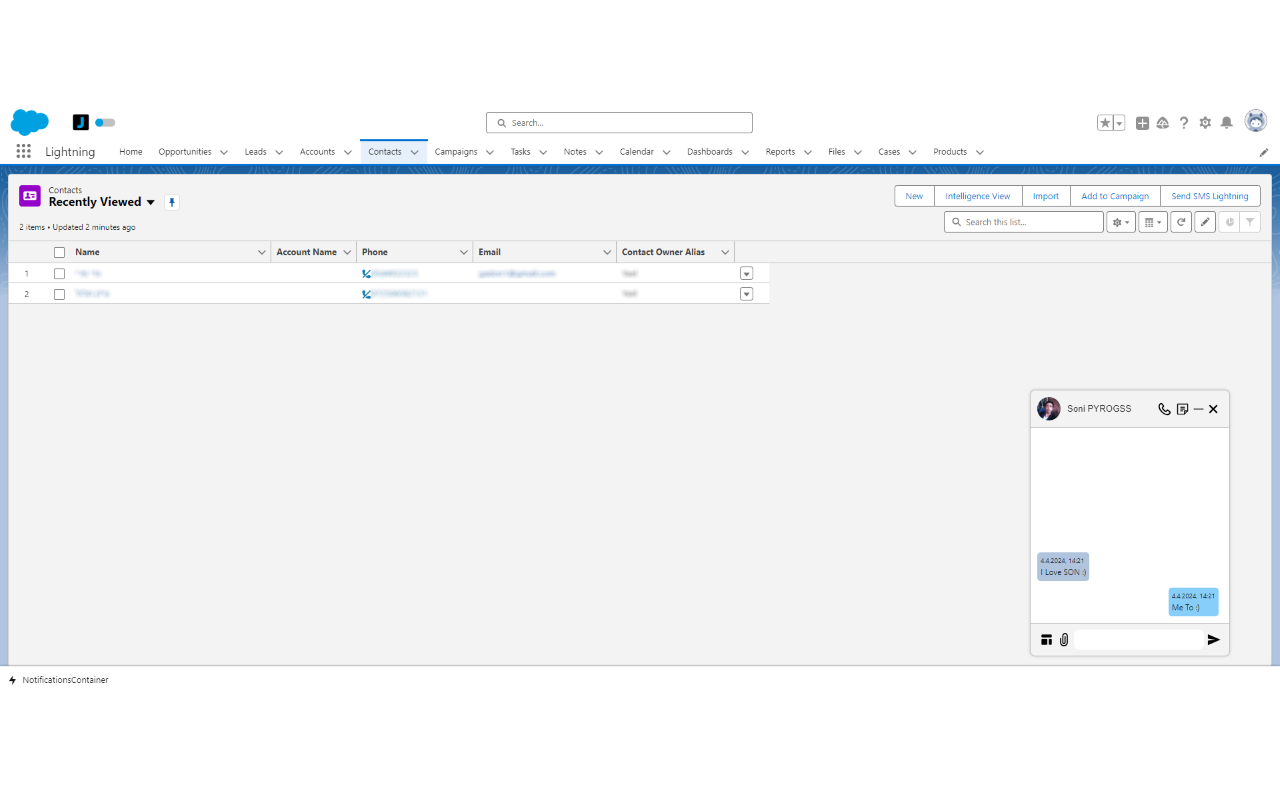Image resolution: width=1280 pixels, height=800 pixels.
Task: Pin the Recently Viewed list view
Action: click(x=172, y=202)
